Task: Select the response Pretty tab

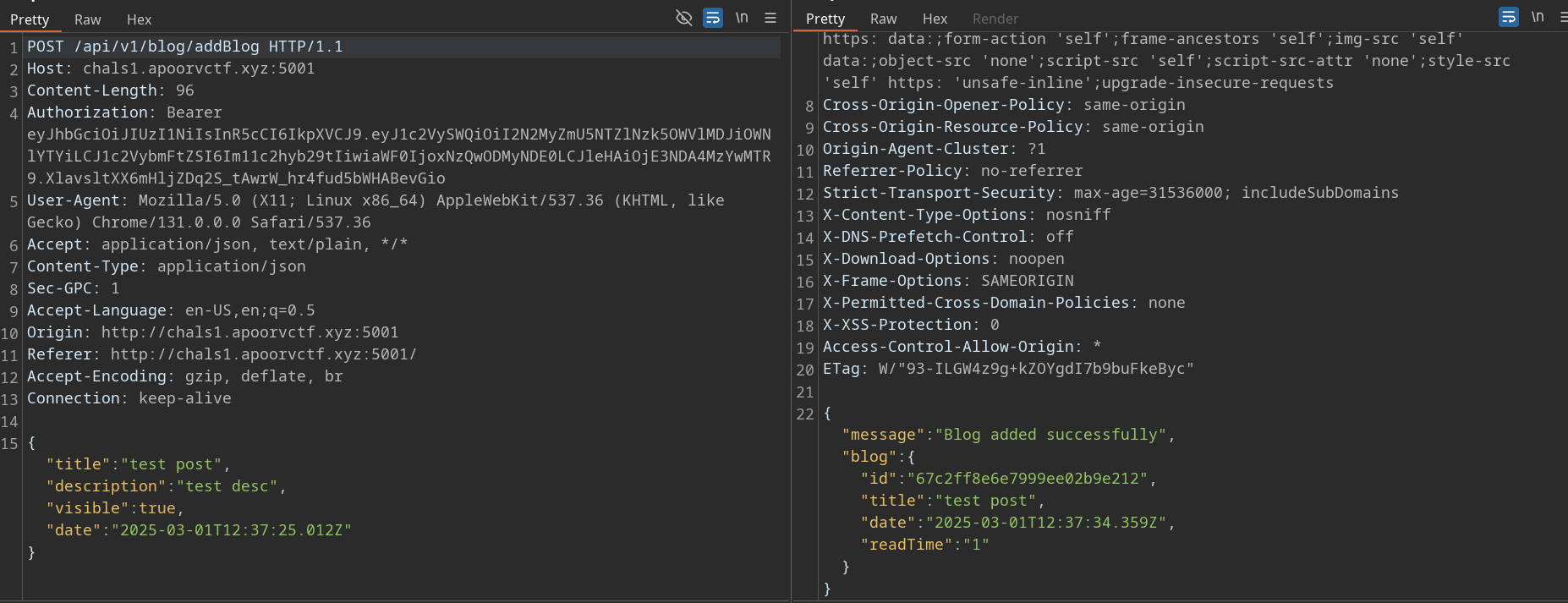Action: pyautogui.click(x=825, y=19)
